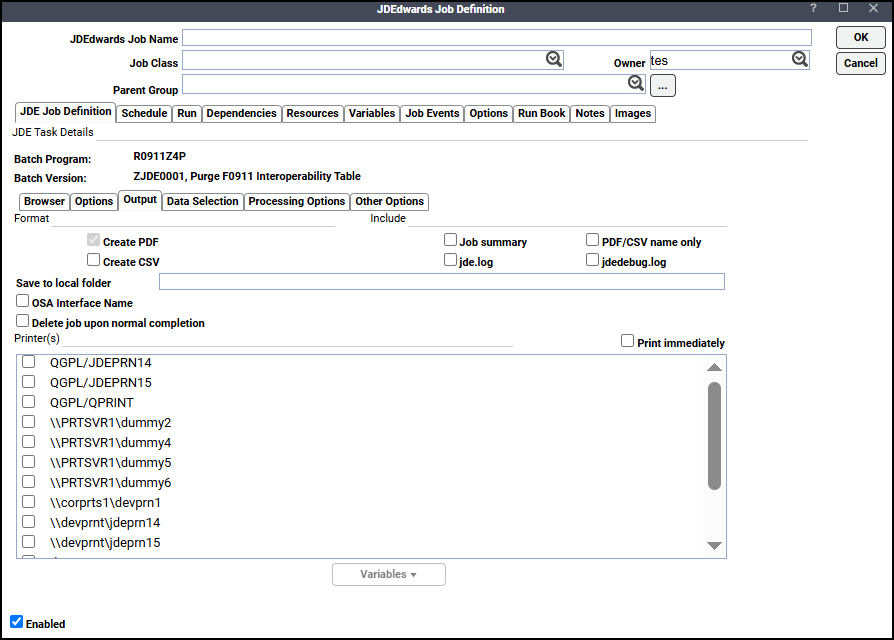Select the JDE Job Definition tab

pyautogui.click(x=66, y=112)
